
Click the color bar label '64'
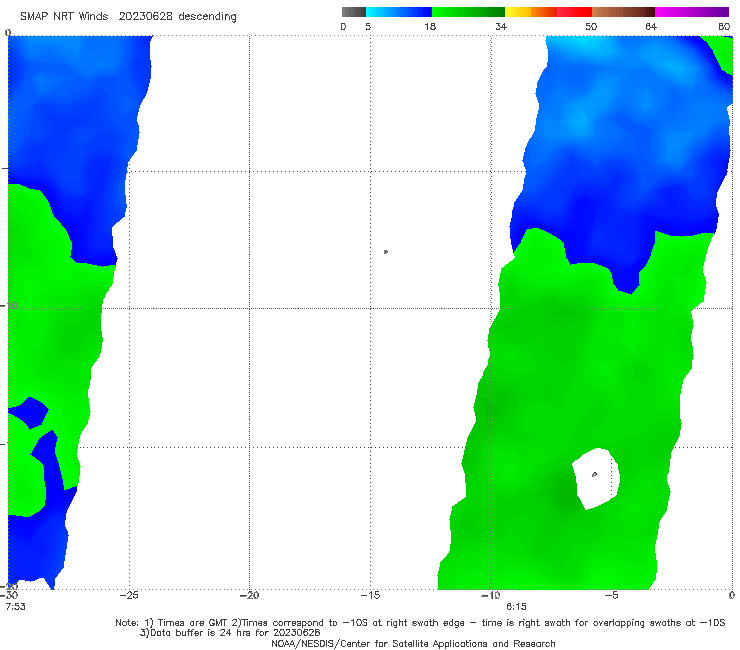651,27
